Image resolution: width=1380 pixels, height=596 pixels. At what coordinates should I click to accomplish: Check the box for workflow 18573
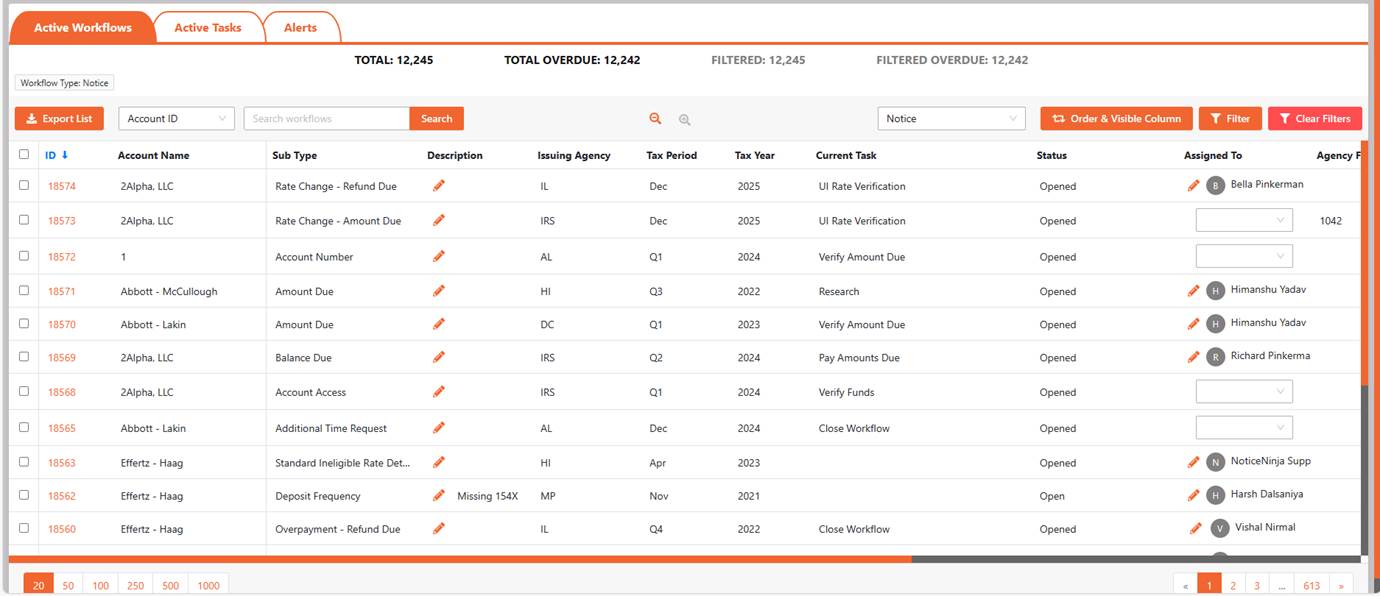pyautogui.click(x=24, y=221)
